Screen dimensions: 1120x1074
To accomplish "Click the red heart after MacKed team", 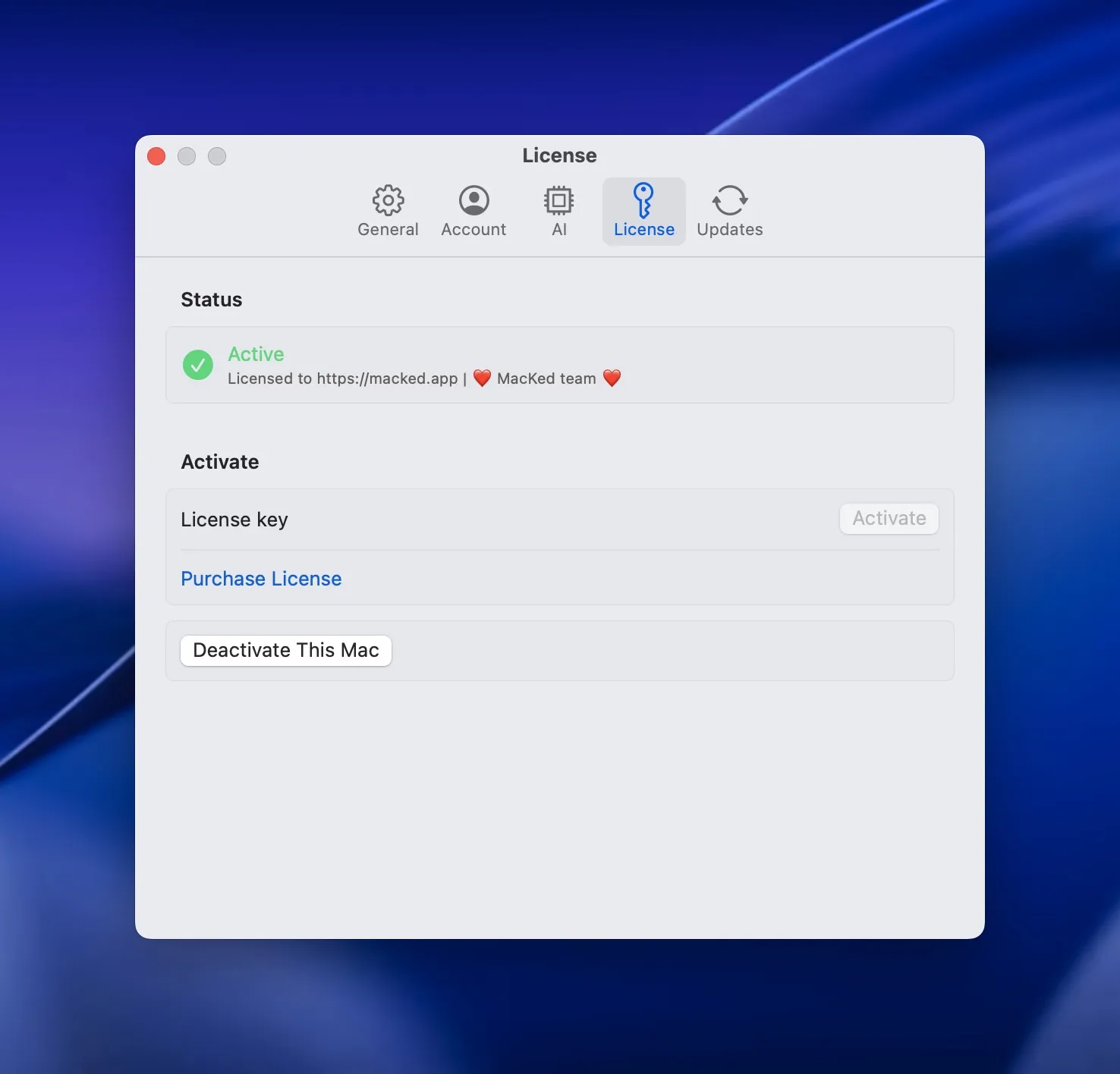I will (x=612, y=378).
